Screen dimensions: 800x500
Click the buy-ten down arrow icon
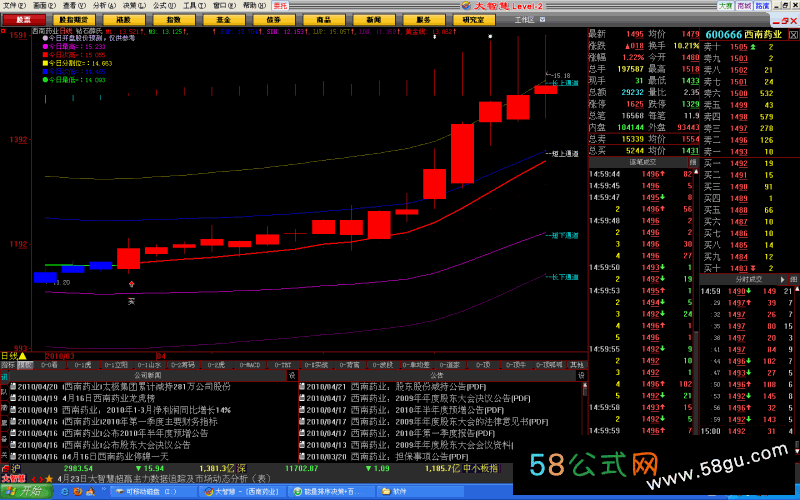753,268
